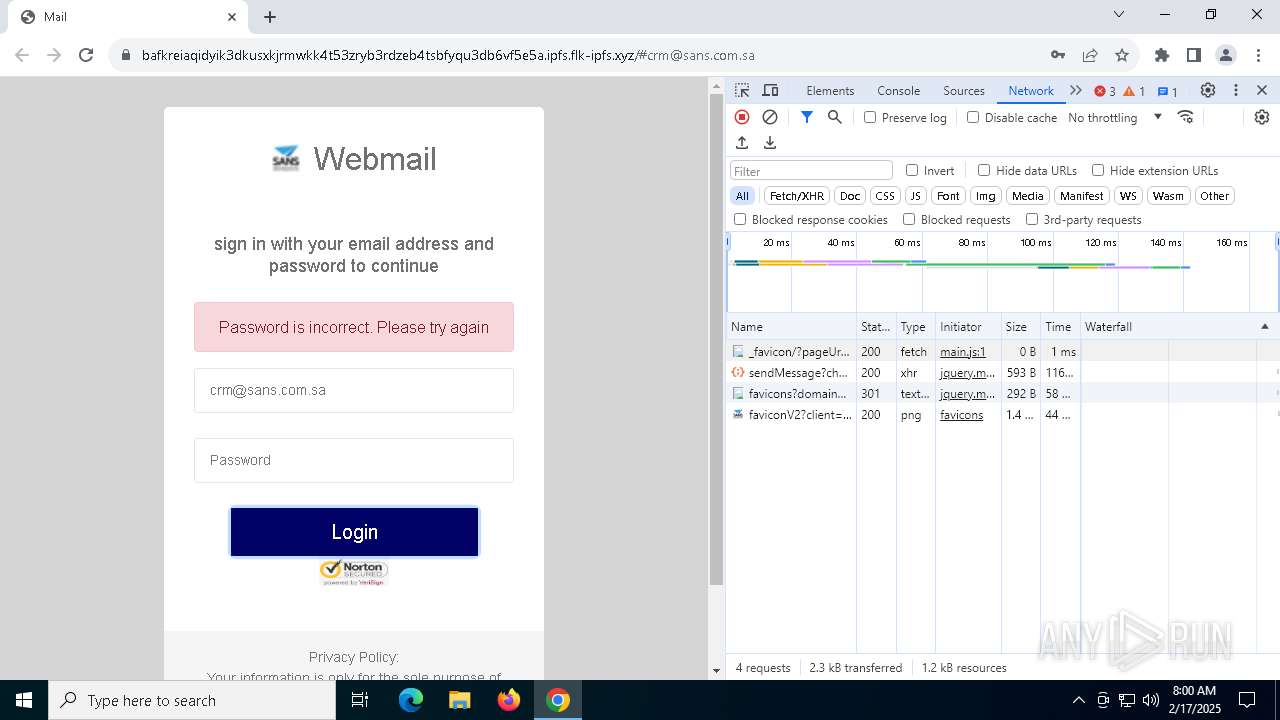Image resolution: width=1280 pixels, height=720 pixels.
Task: Show the 1 warning indicator
Action: (x=1134, y=91)
